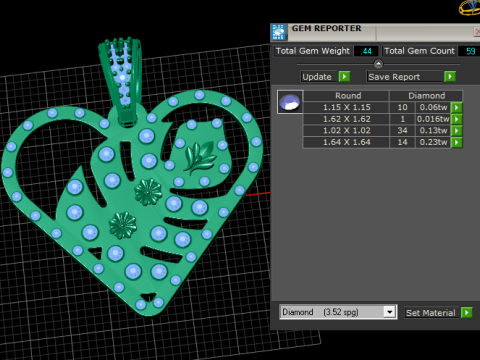Click the pendant bail at the top

[x=122, y=82]
